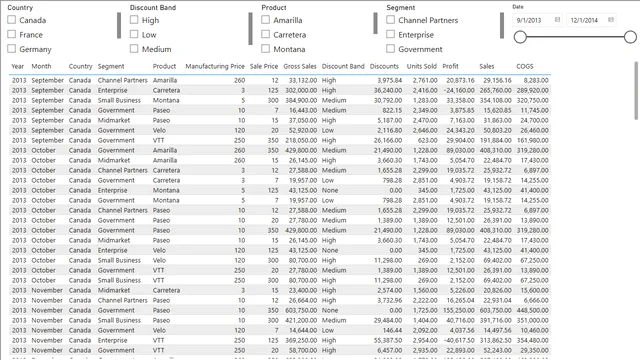This screenshot has height=360, width=640.
Task: Sort by the Manufacturing Price column header
Action: point(215,67)
